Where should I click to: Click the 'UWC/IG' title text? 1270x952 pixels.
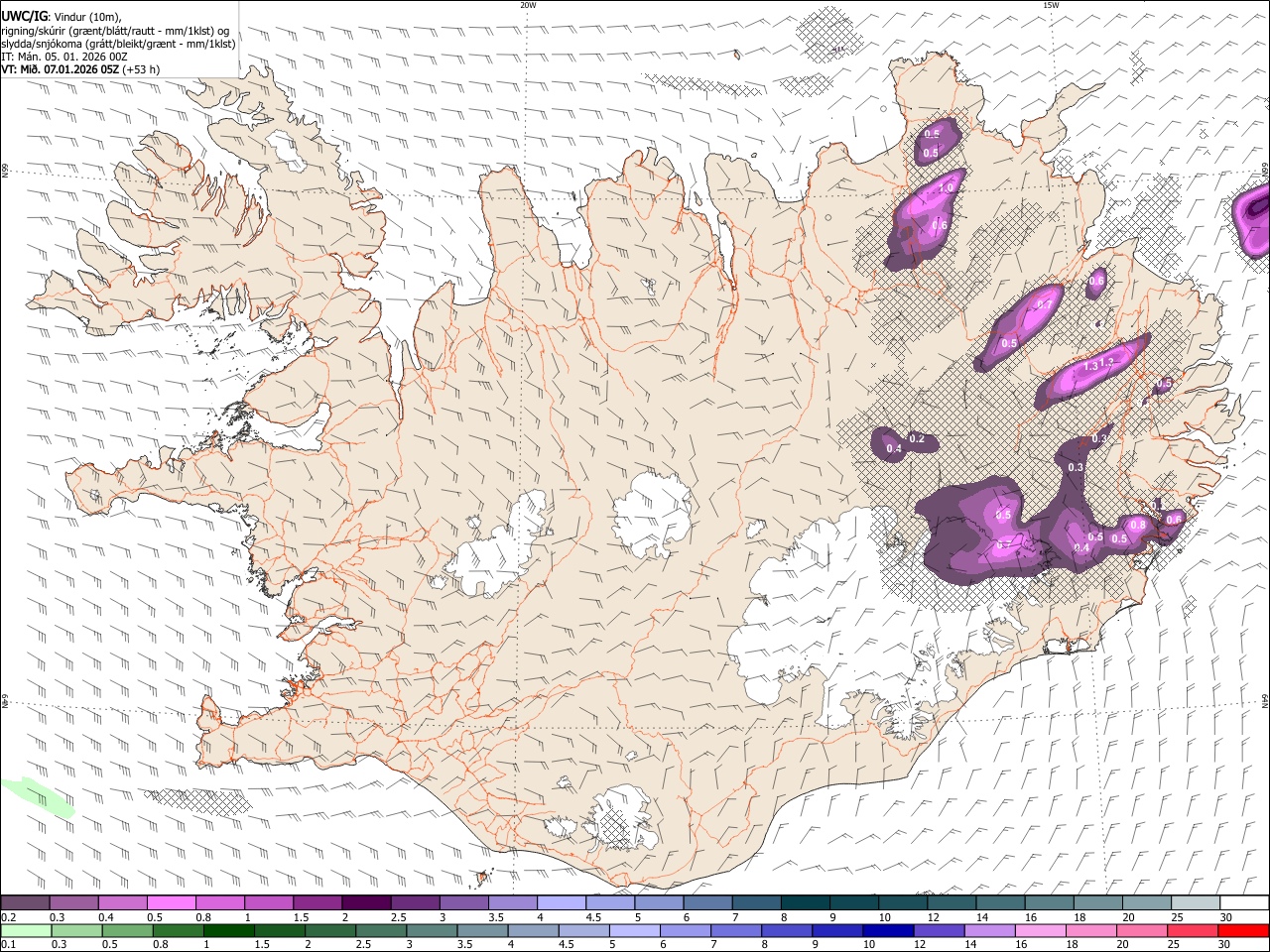[25, 16]
